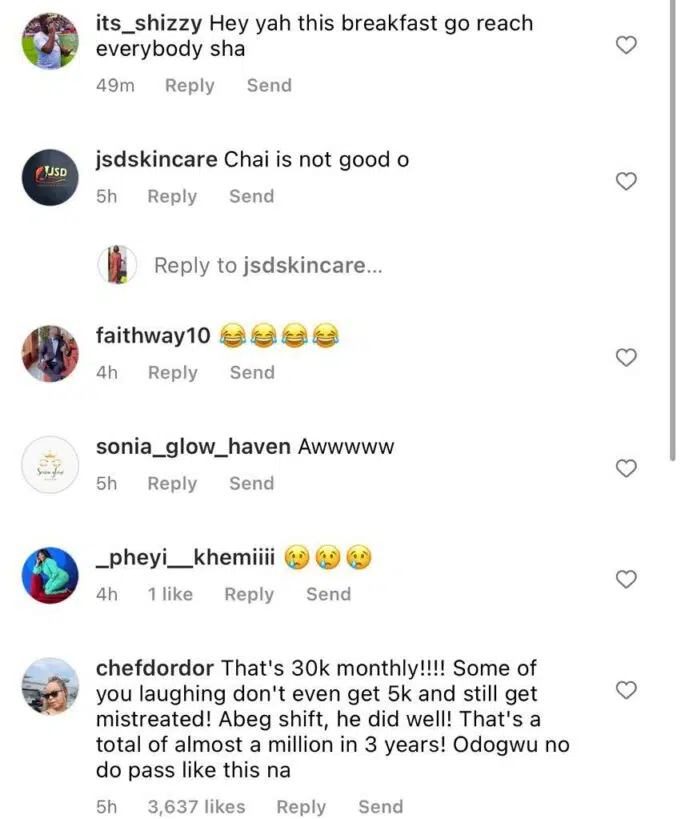681x819 pixels.
Task: Type in the Reply to jsdskincare field
Action: 268,266
